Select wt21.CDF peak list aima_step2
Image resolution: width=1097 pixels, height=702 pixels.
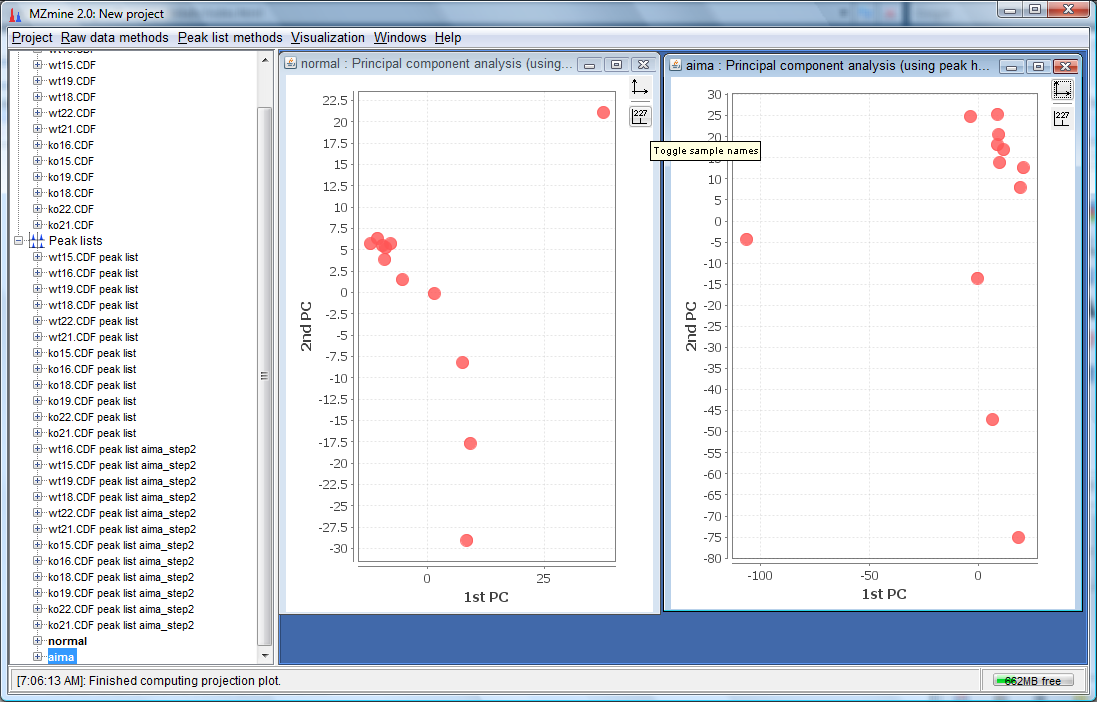click(x=122, y=529)
